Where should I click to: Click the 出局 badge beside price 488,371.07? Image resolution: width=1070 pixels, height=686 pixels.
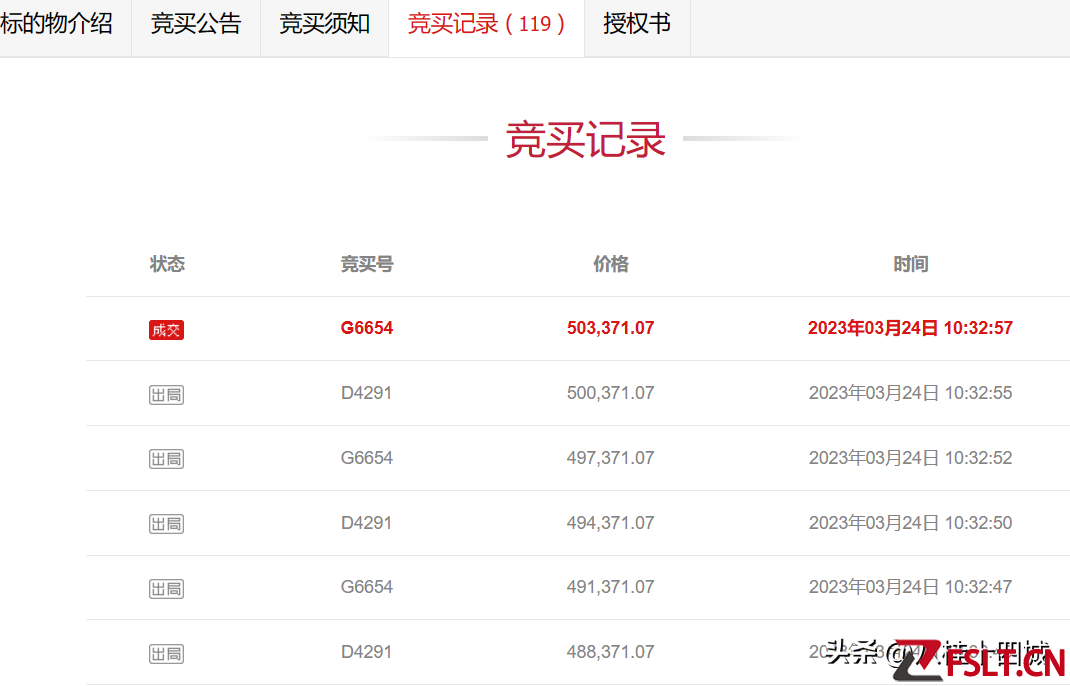pos(166,654)
